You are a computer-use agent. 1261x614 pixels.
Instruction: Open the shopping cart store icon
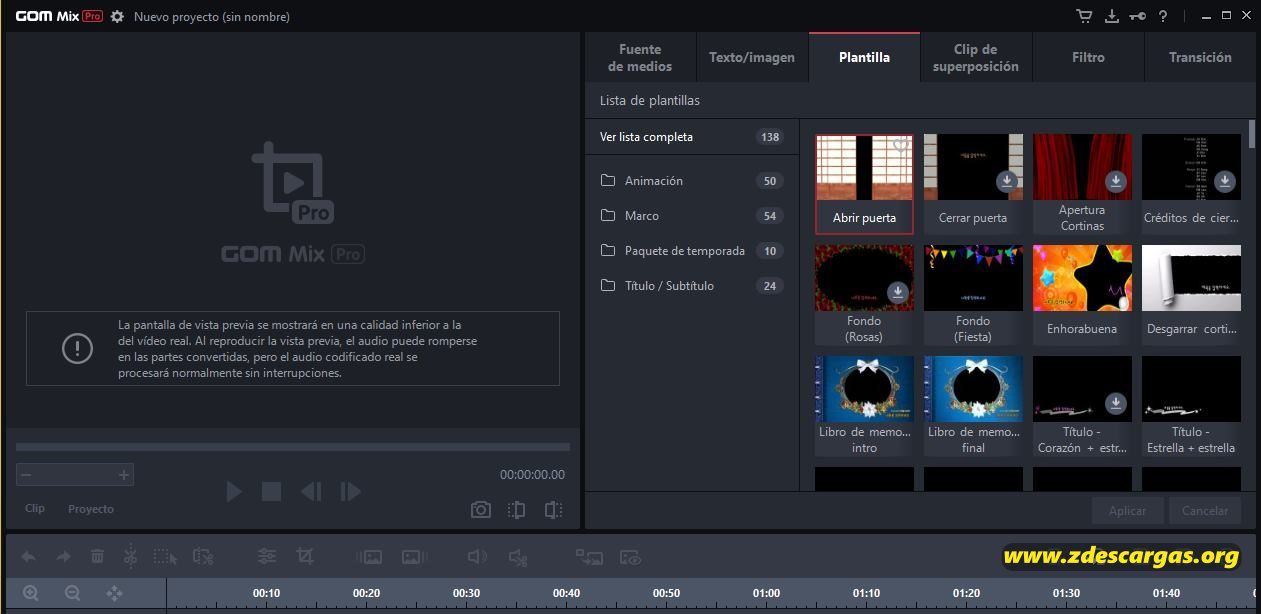1084,16
